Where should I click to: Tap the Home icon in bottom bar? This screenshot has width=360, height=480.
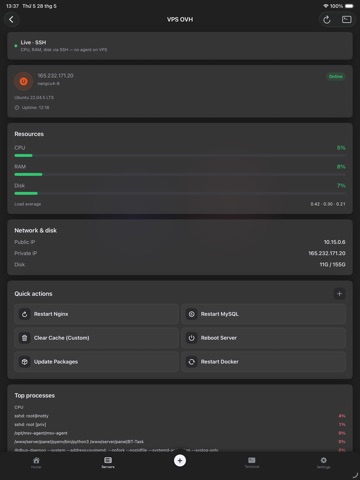[36, 460]
